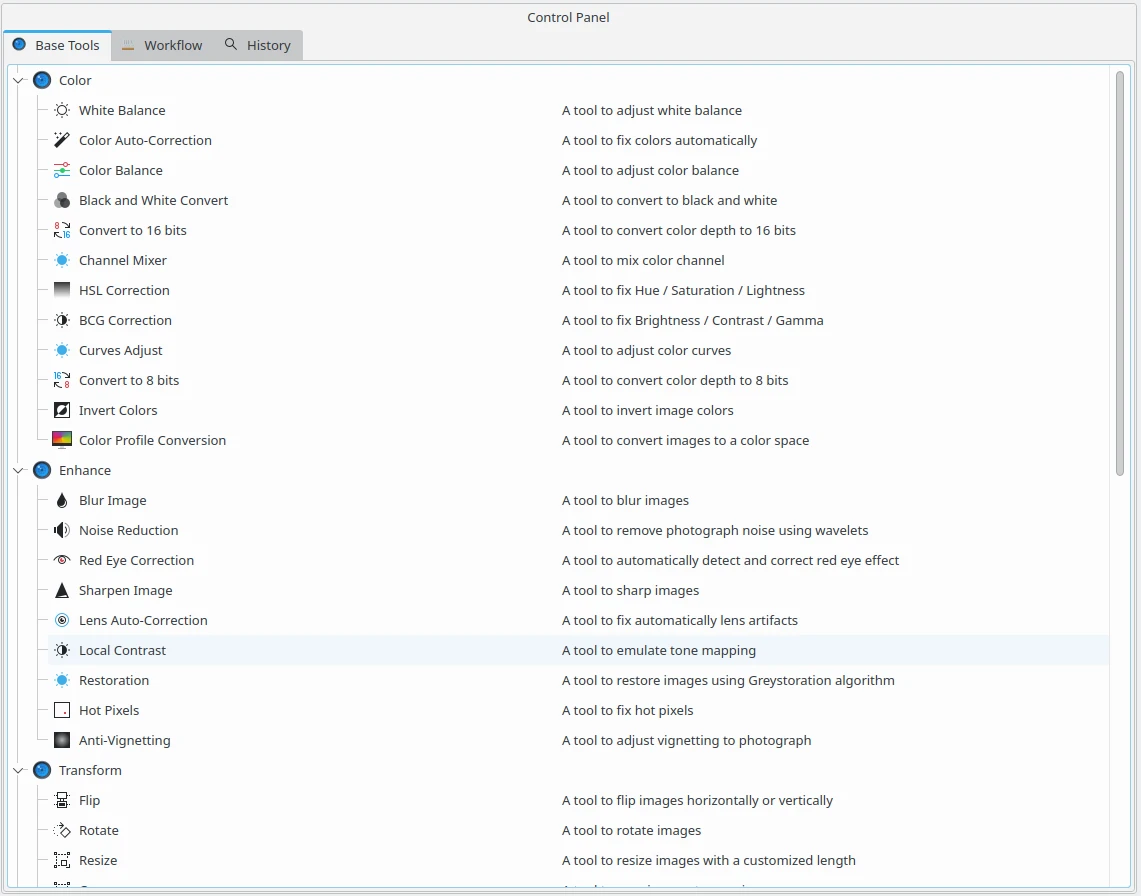Click the Sharpen Image triangle icon
The image size is (1141, 896).
[62, 590]
